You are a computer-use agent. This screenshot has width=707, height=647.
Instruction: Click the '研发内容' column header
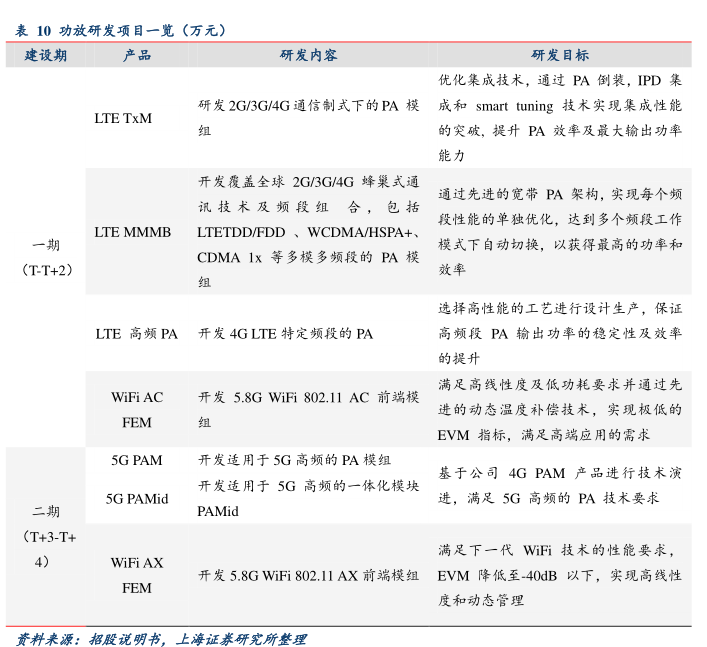pos(308,56)
